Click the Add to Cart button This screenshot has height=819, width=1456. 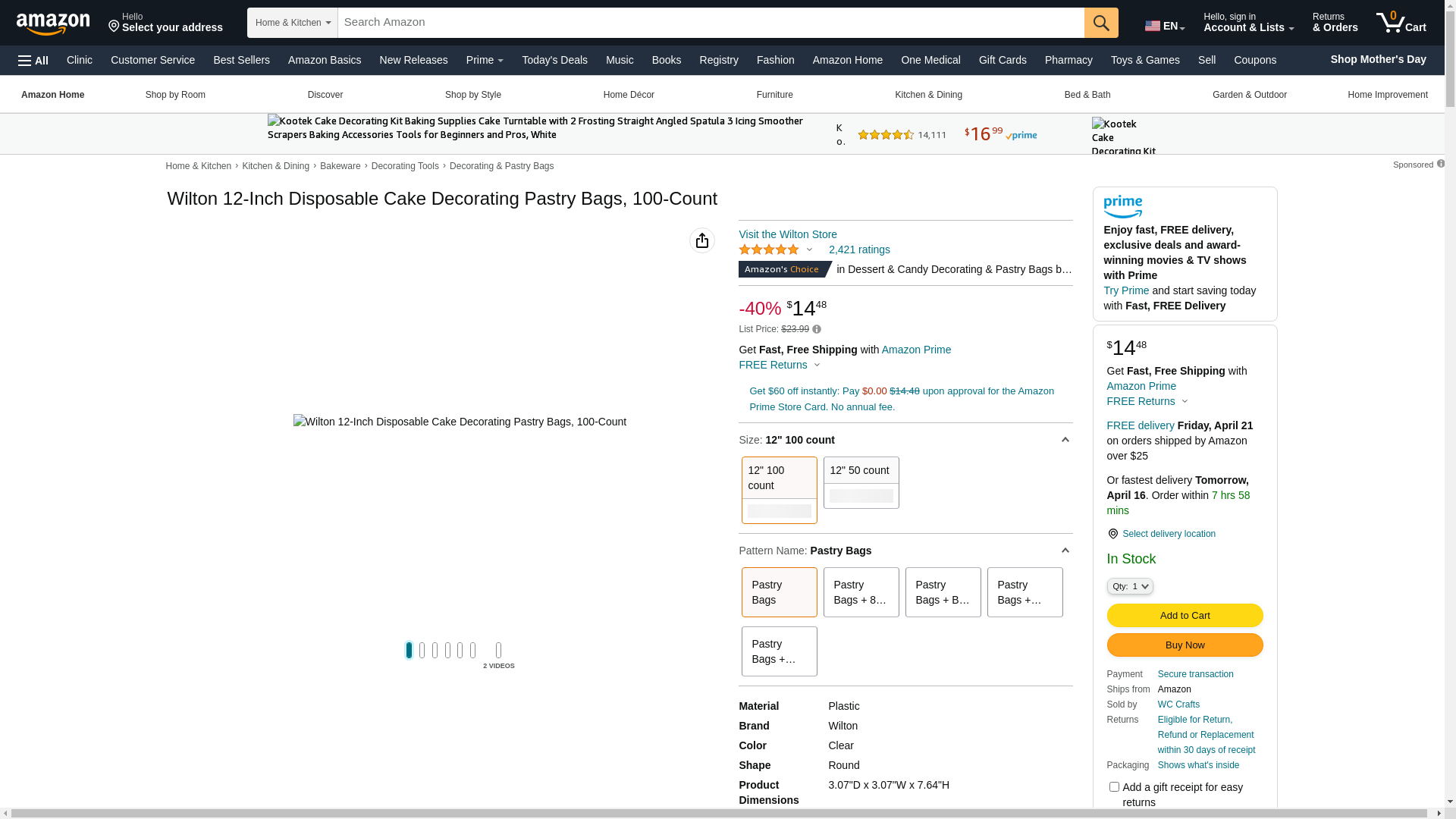click(1185, 615)
